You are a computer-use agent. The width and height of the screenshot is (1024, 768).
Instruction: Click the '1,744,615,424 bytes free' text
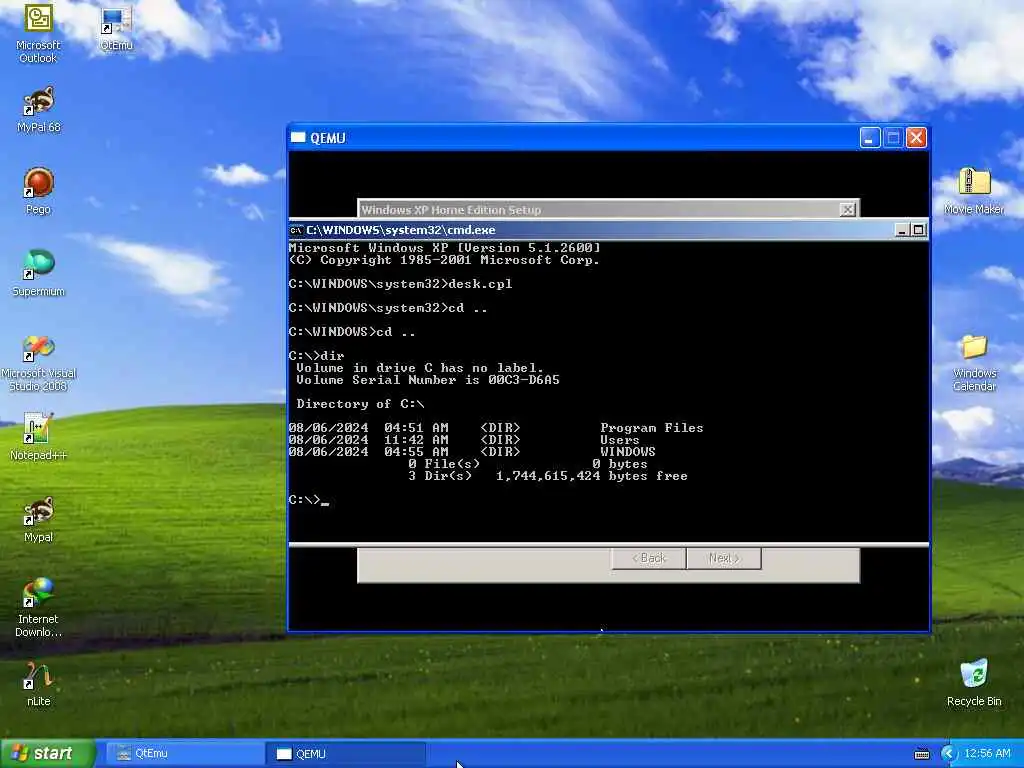[592, 475]
